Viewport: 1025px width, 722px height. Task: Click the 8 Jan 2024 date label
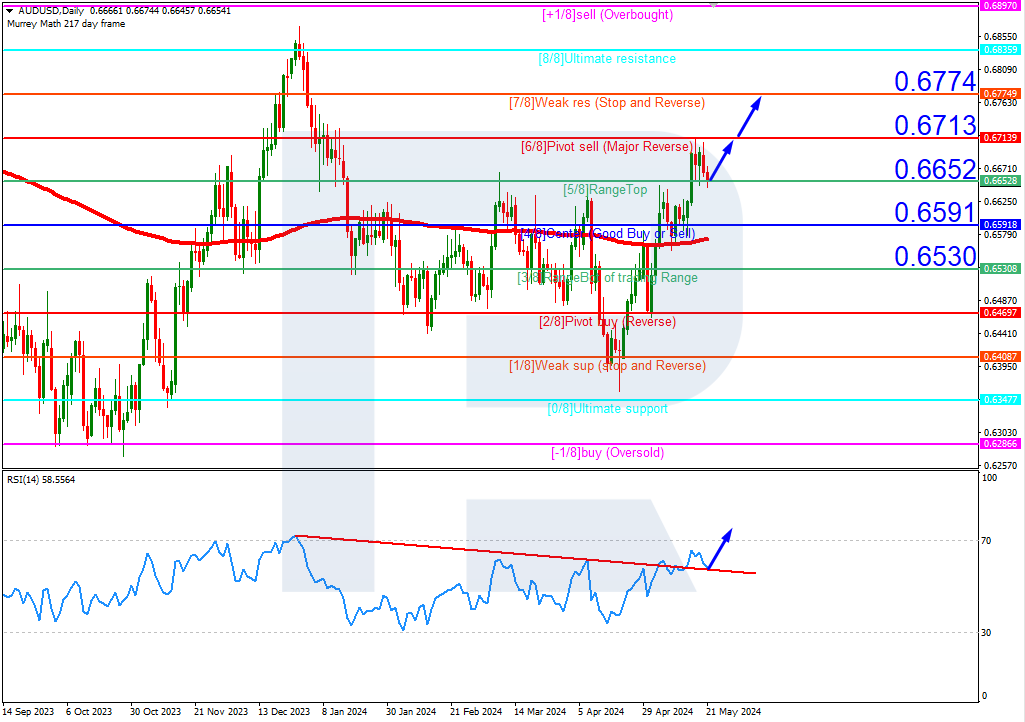tap(344, 712)
